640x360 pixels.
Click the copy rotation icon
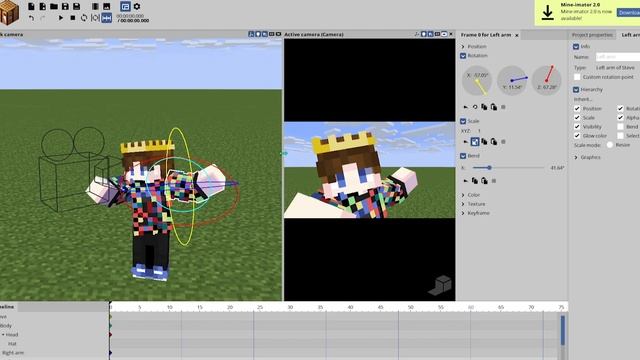tap(484, 107)
